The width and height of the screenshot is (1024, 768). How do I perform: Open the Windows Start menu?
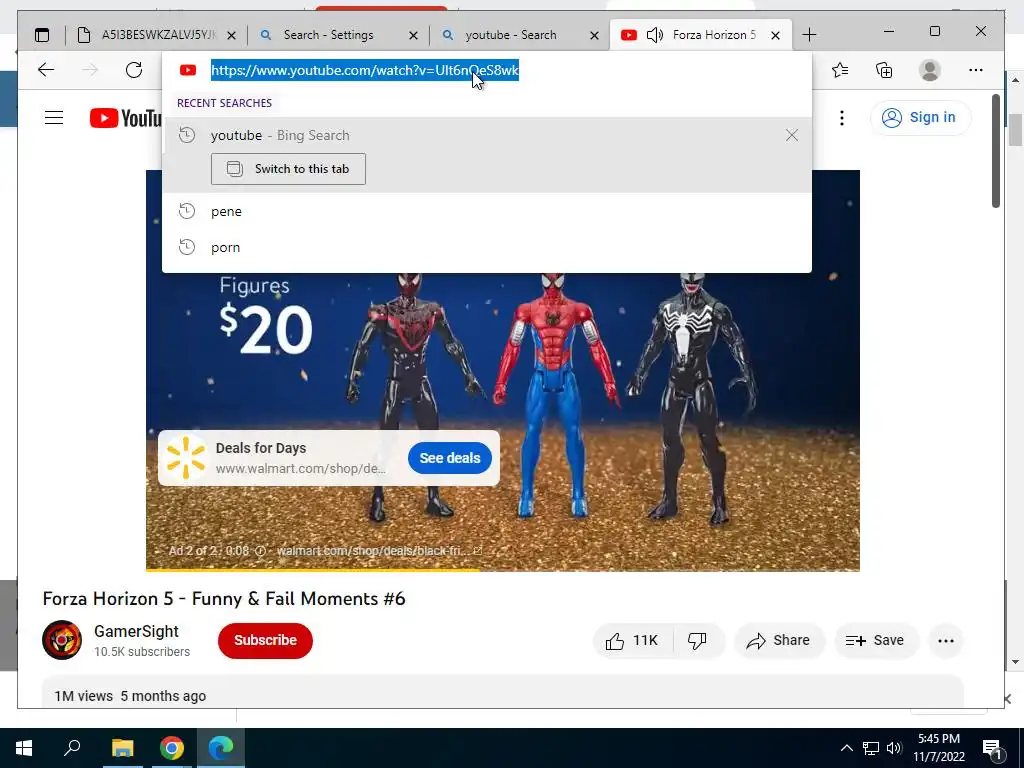coord(24,748)
